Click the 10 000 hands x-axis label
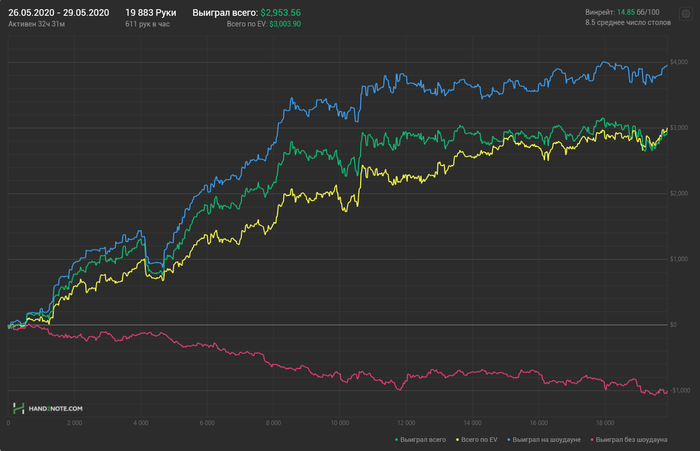700x451 pixels. (340, 423)
